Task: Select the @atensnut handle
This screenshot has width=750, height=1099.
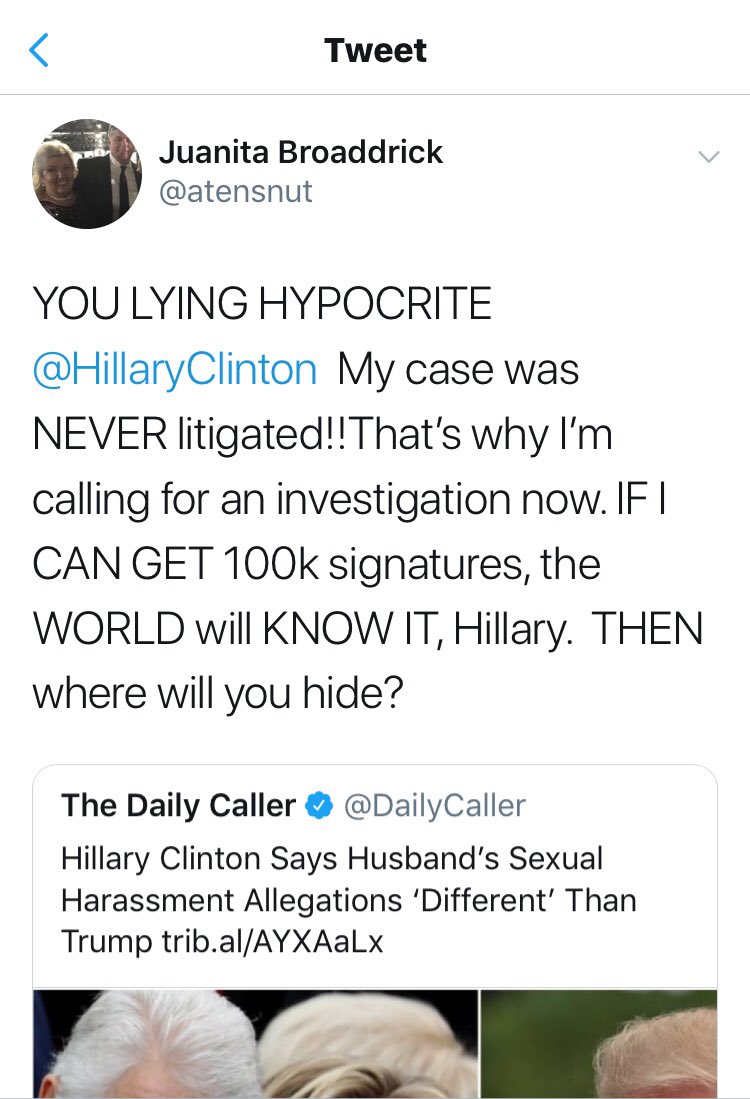Action: (236, 190)
